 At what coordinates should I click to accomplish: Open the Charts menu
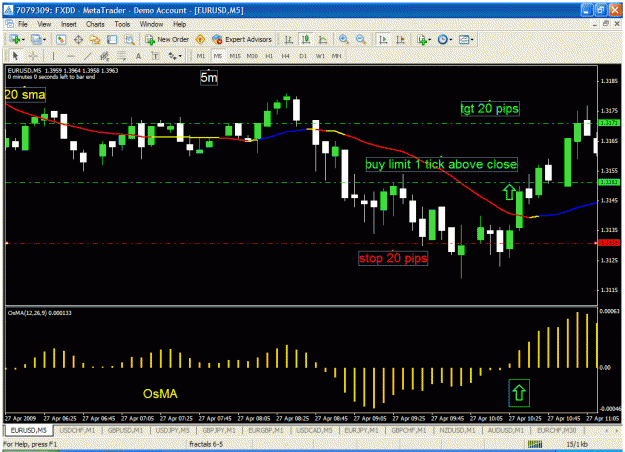pos(95,24)
